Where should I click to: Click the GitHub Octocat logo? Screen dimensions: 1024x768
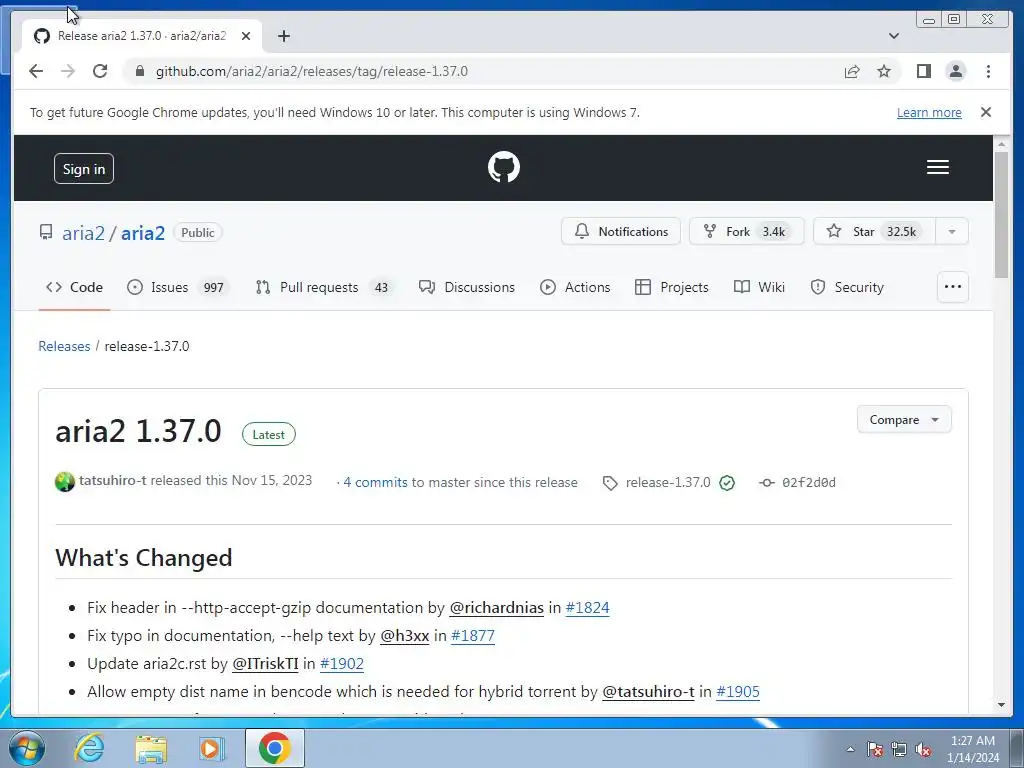tap(504, 167)
